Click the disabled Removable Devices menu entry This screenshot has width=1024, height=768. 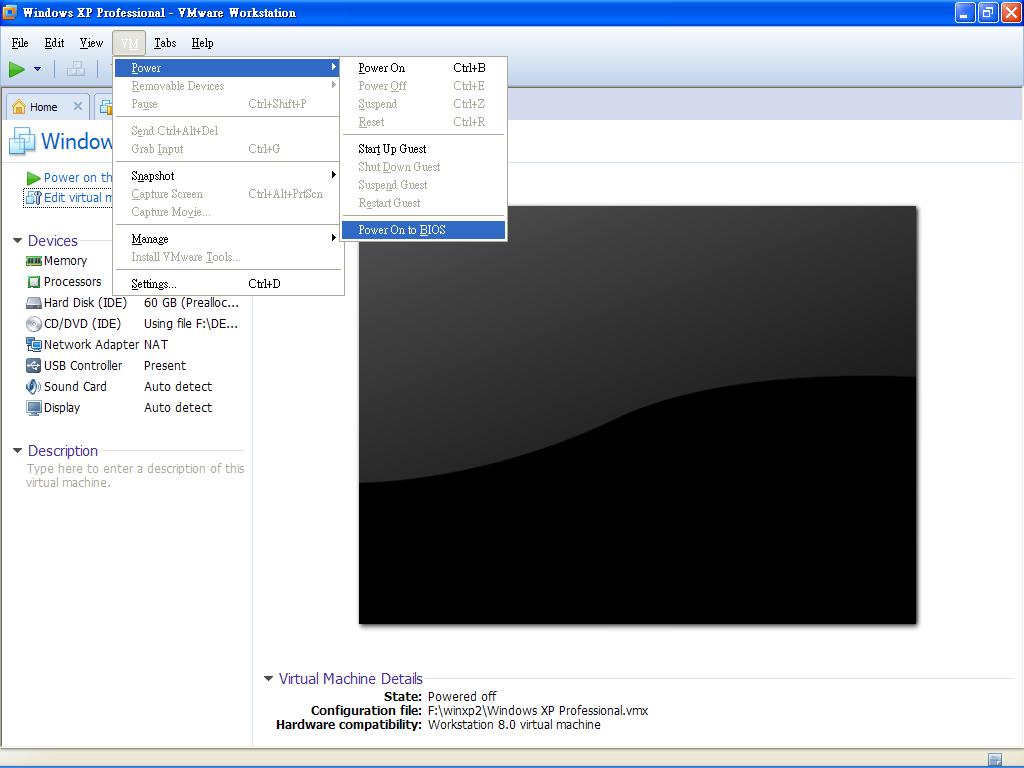point(227,86)
